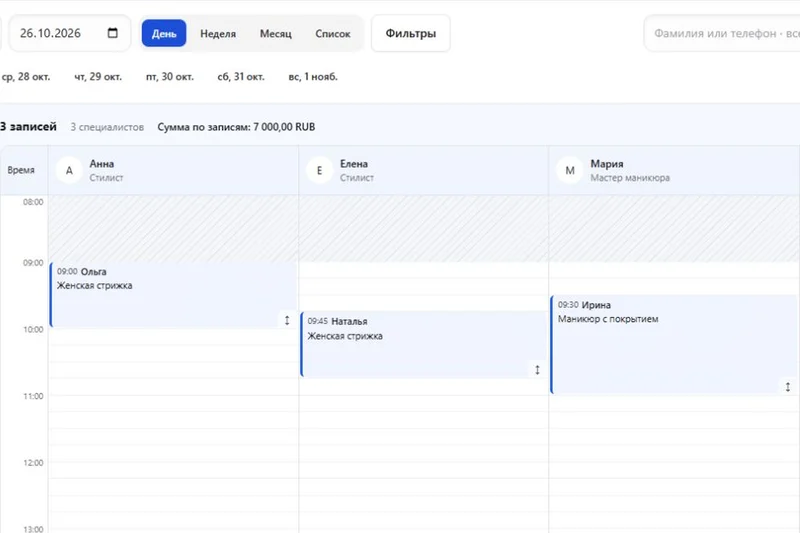The height and width of the screenshot is (533, 800).
Task: Click the resize handle on Наталья's appointment
Action: point(537,370)
